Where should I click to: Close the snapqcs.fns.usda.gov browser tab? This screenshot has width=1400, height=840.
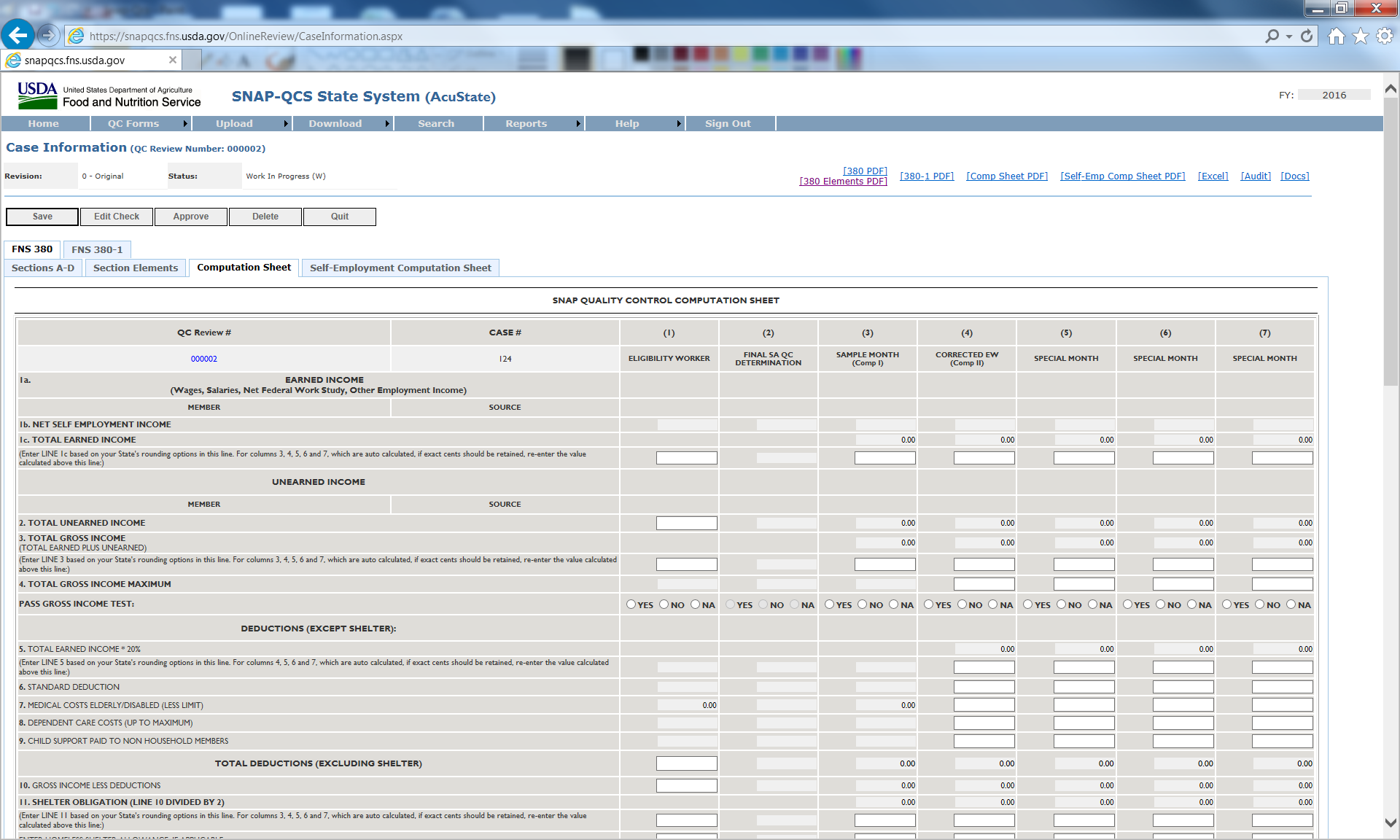point(173,60)
